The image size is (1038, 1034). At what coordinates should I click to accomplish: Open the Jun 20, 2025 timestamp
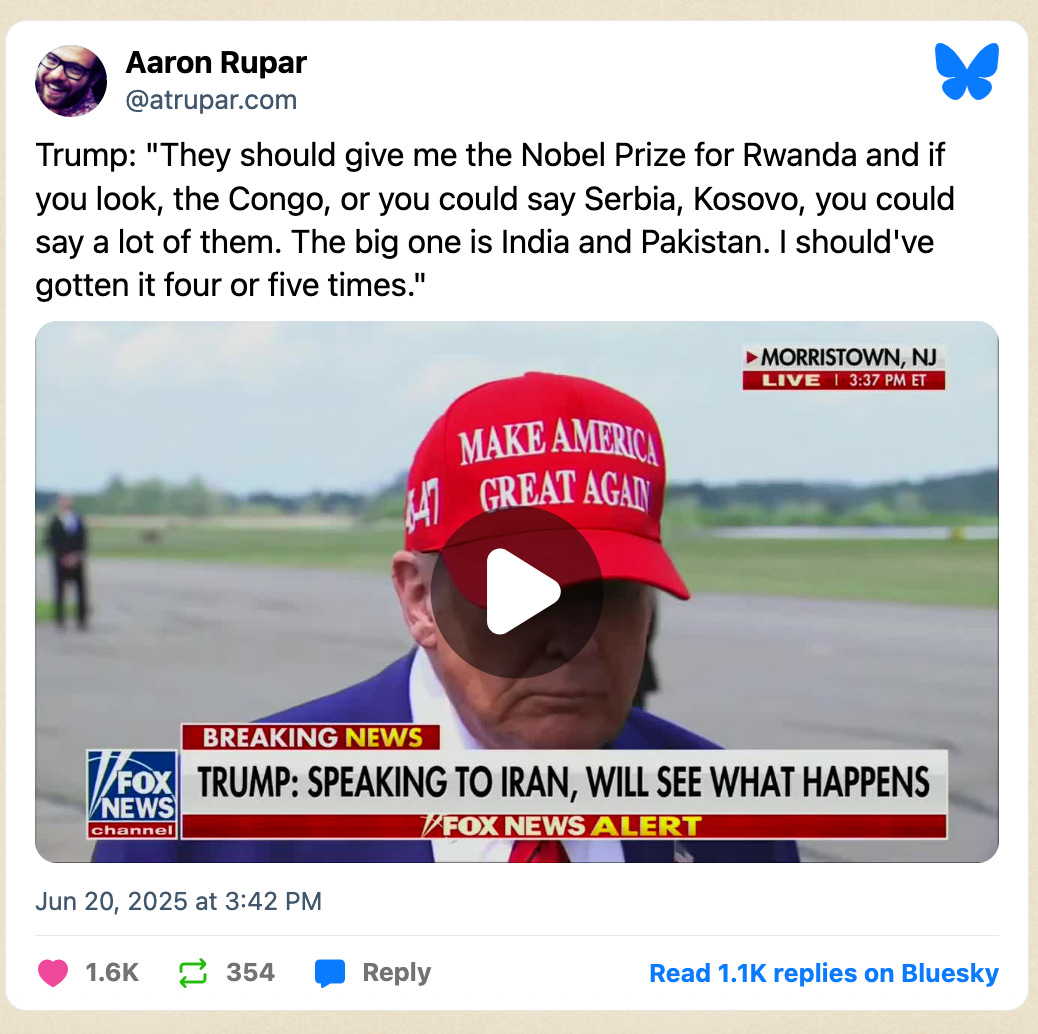(179, 901)
